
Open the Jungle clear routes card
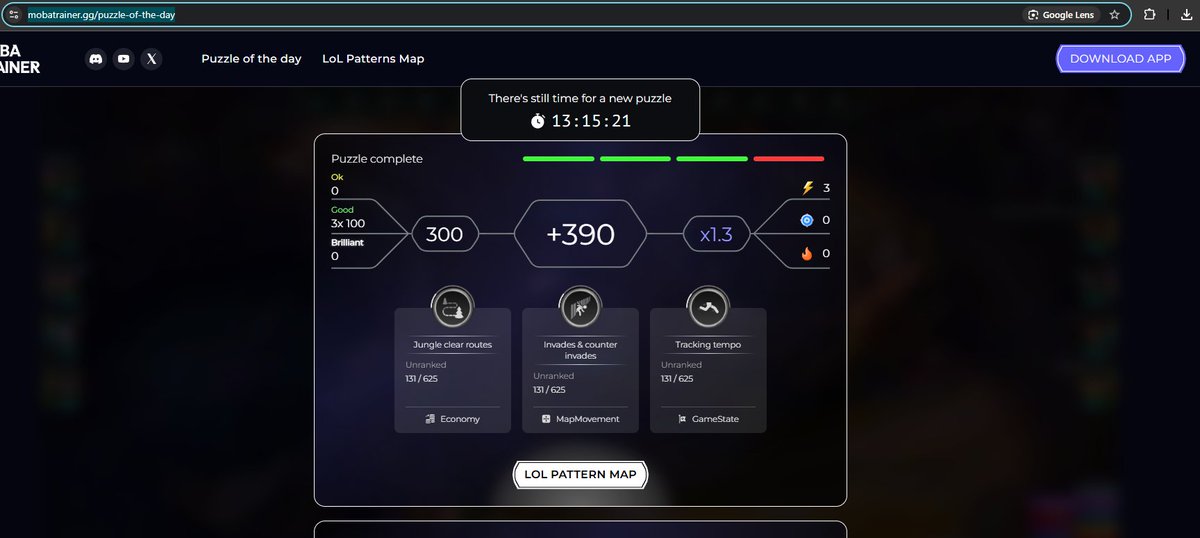[x=452, y=370]
